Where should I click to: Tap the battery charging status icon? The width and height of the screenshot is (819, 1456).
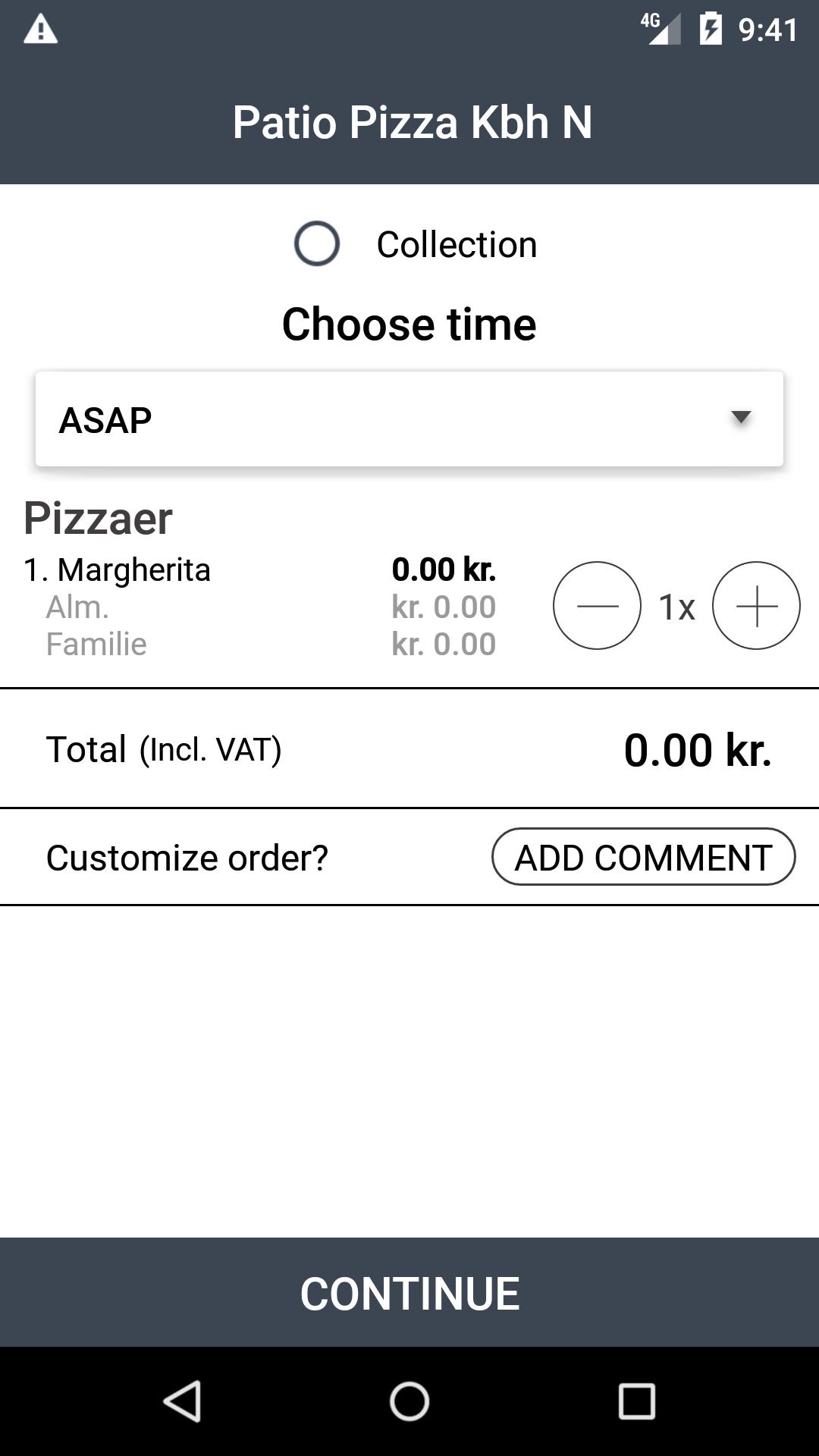click(x=711, y=30)
